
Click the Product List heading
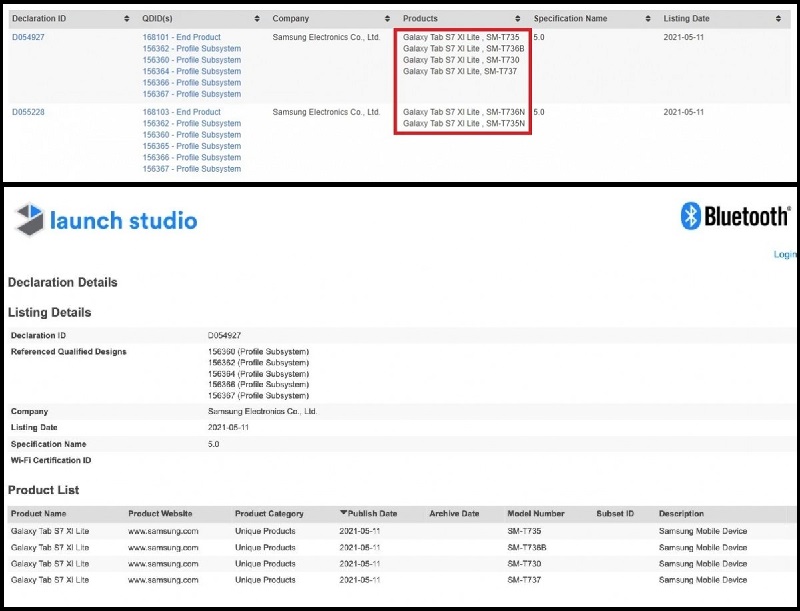coord(43,490)
